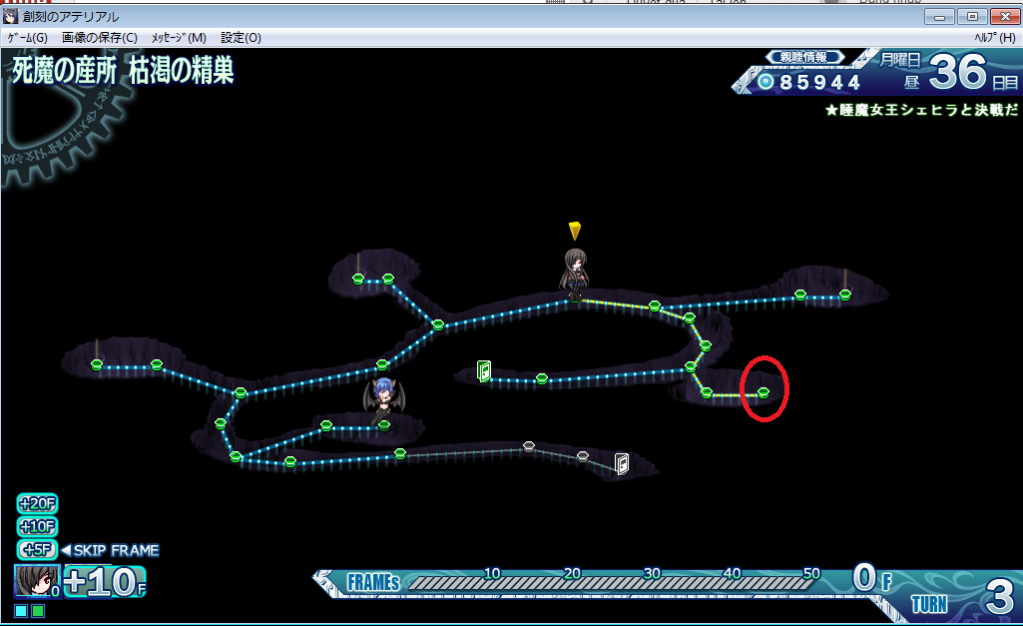Select the leftmost green node on the map
The height and width of the screenshot is (626, 1023).
(97, 364)
